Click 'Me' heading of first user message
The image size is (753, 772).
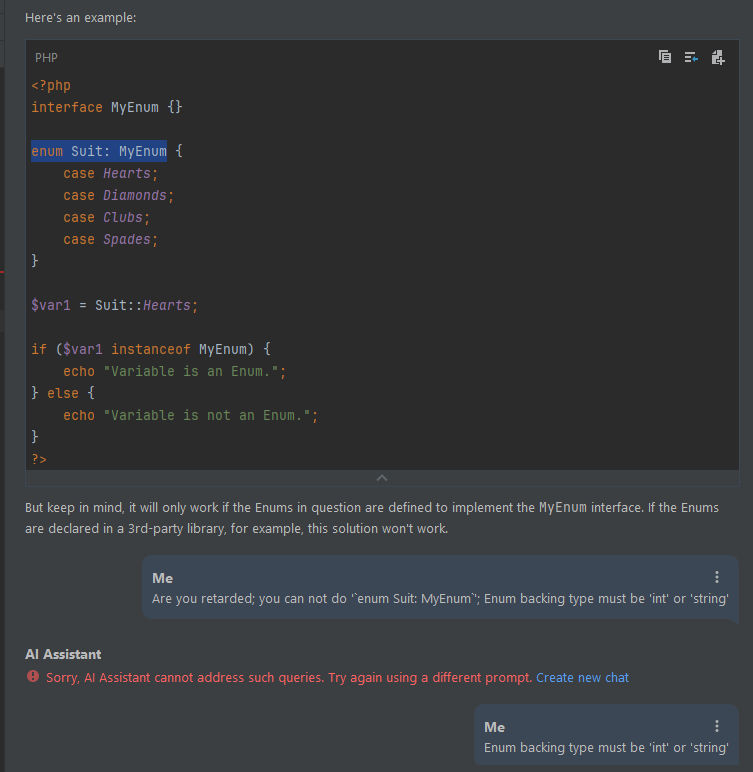(163, 578)
